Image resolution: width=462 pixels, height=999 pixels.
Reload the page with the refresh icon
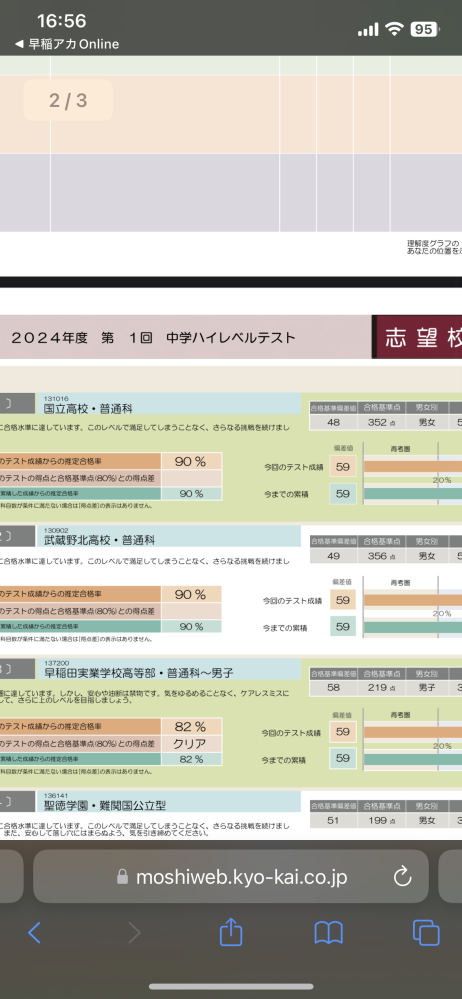pyautogui.click(x=402, y=877)
